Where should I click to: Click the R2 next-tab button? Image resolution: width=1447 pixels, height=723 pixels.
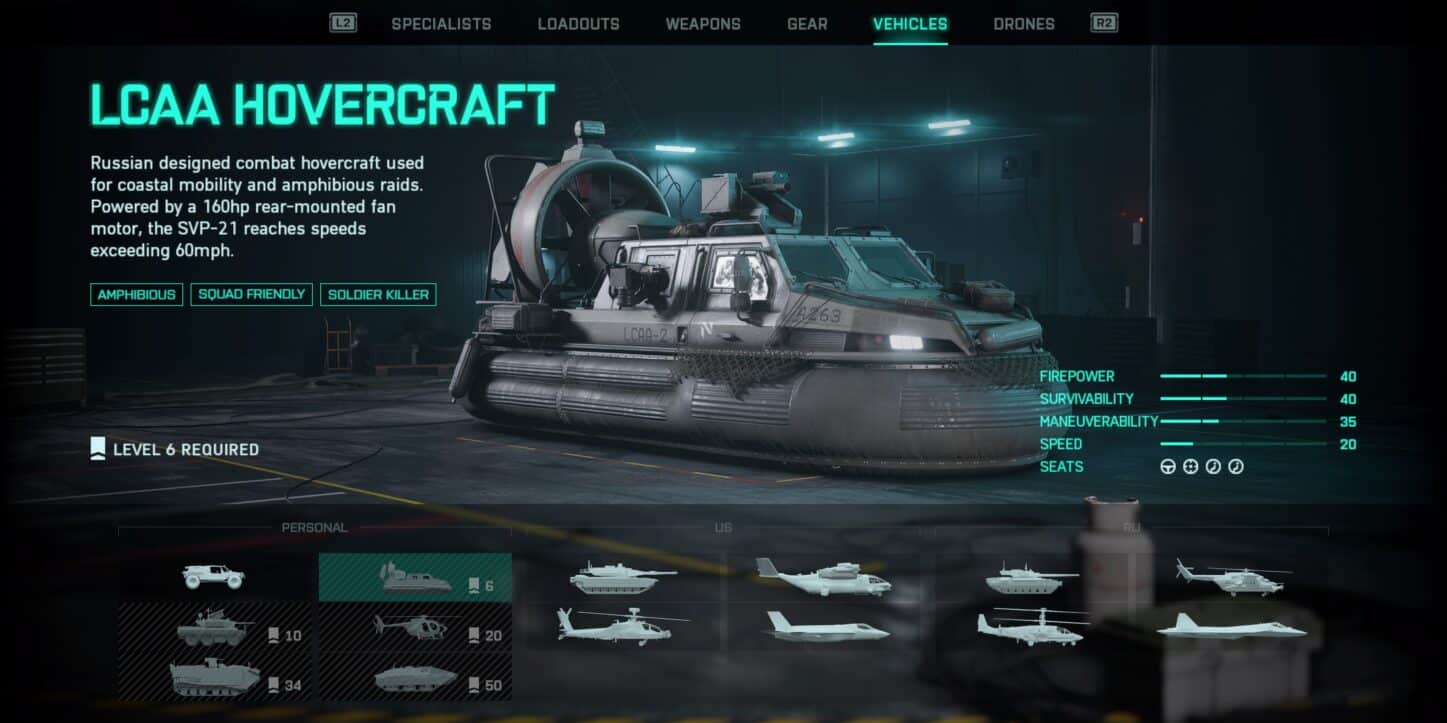tap(1104, 23)
